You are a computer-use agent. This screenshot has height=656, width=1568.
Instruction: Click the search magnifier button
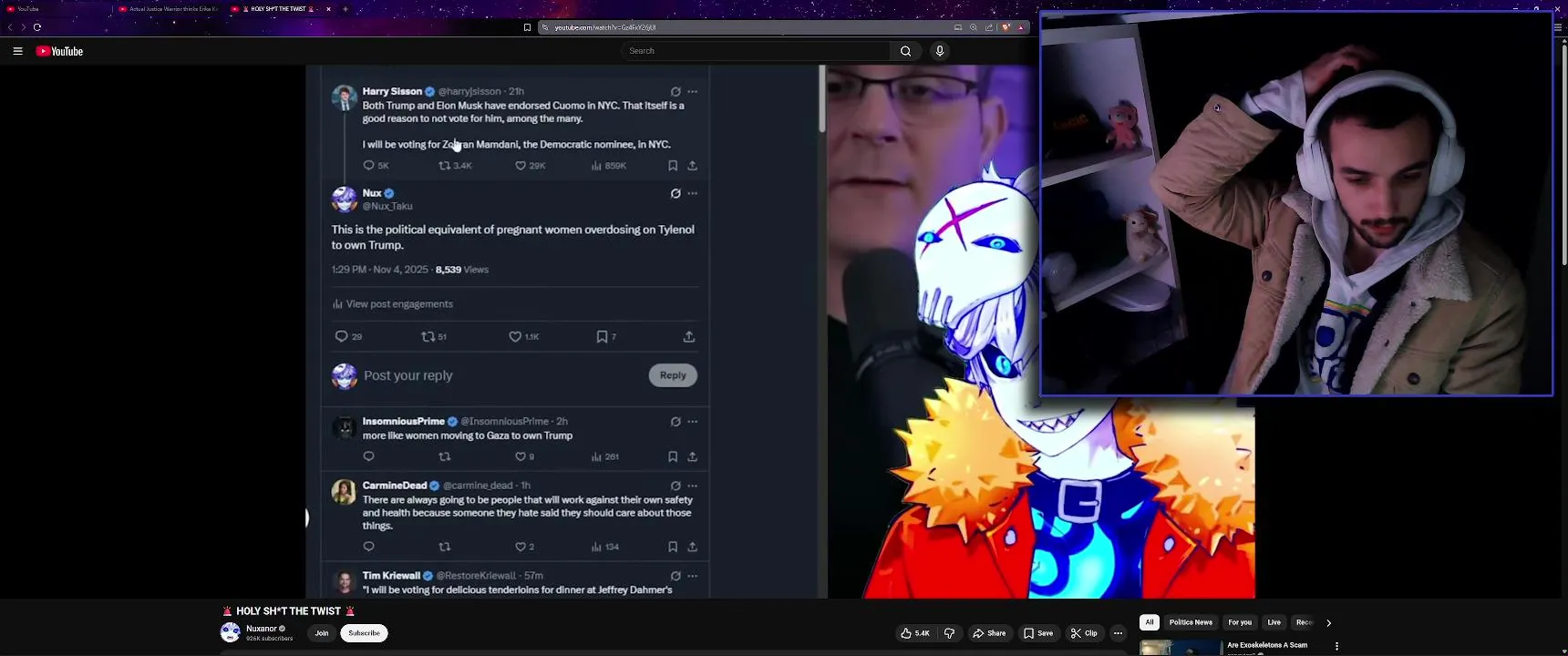click(x=905, y=51)
